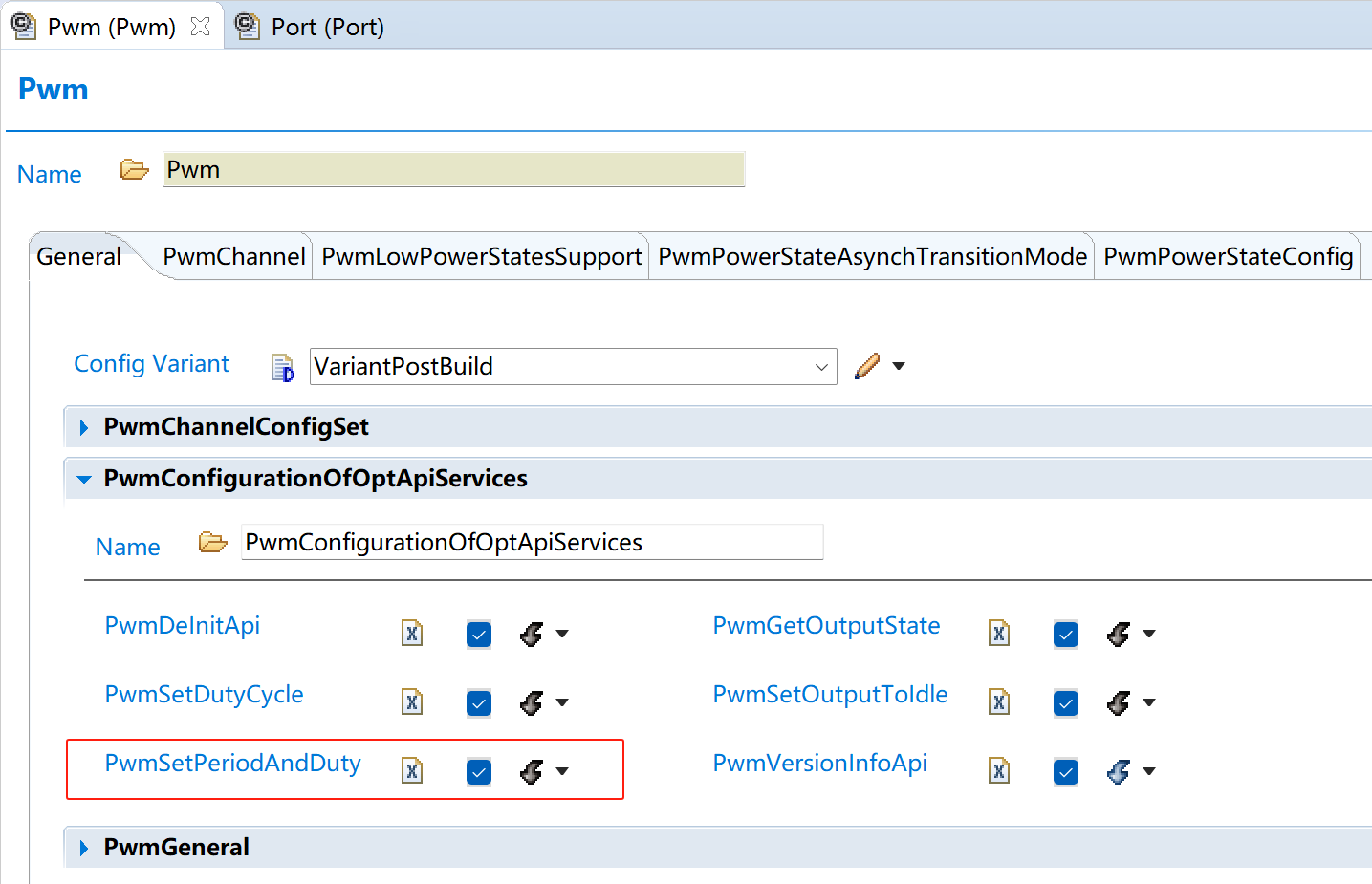Open the dropdown arrow for PwmGetOutputState
The height and width of the screenshot is (884, 1372).
[1149, 634]
